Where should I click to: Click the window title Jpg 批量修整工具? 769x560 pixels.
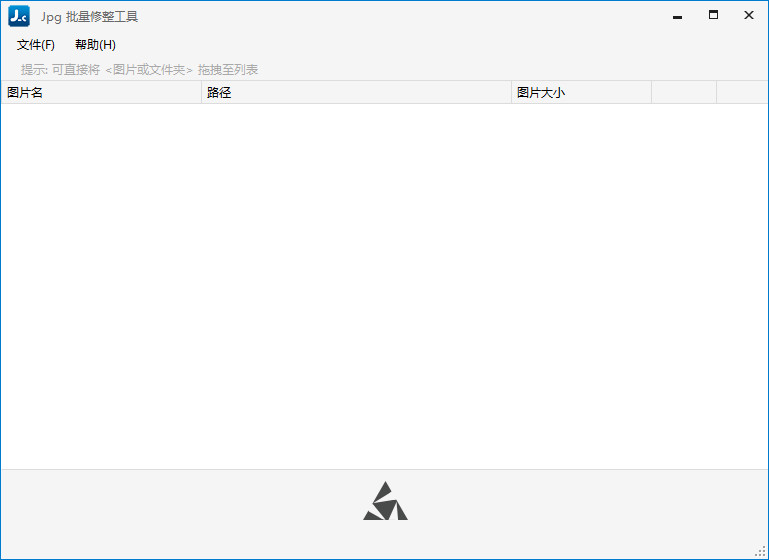[89, 17]
